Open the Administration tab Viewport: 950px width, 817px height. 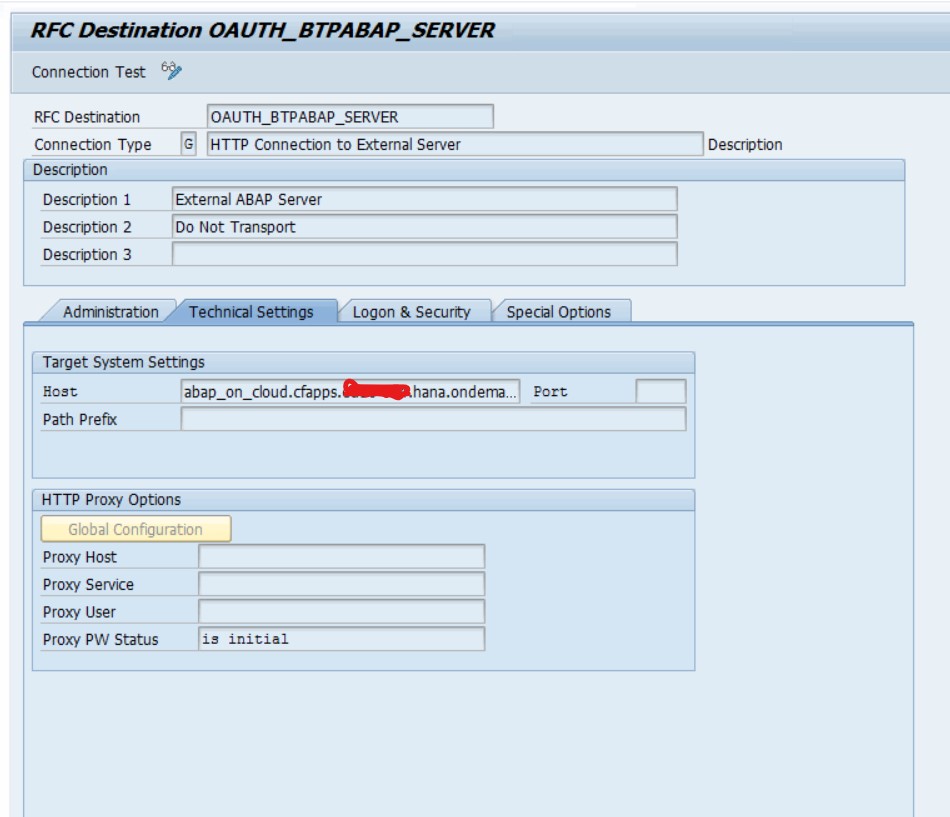tap(110, 312)
